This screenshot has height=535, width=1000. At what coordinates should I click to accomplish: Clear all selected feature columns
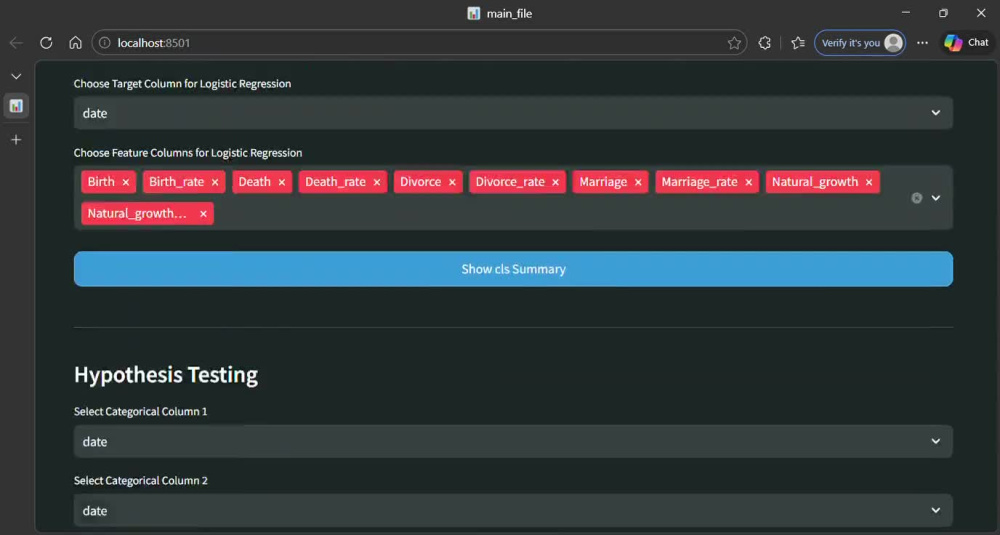[916, 198]
